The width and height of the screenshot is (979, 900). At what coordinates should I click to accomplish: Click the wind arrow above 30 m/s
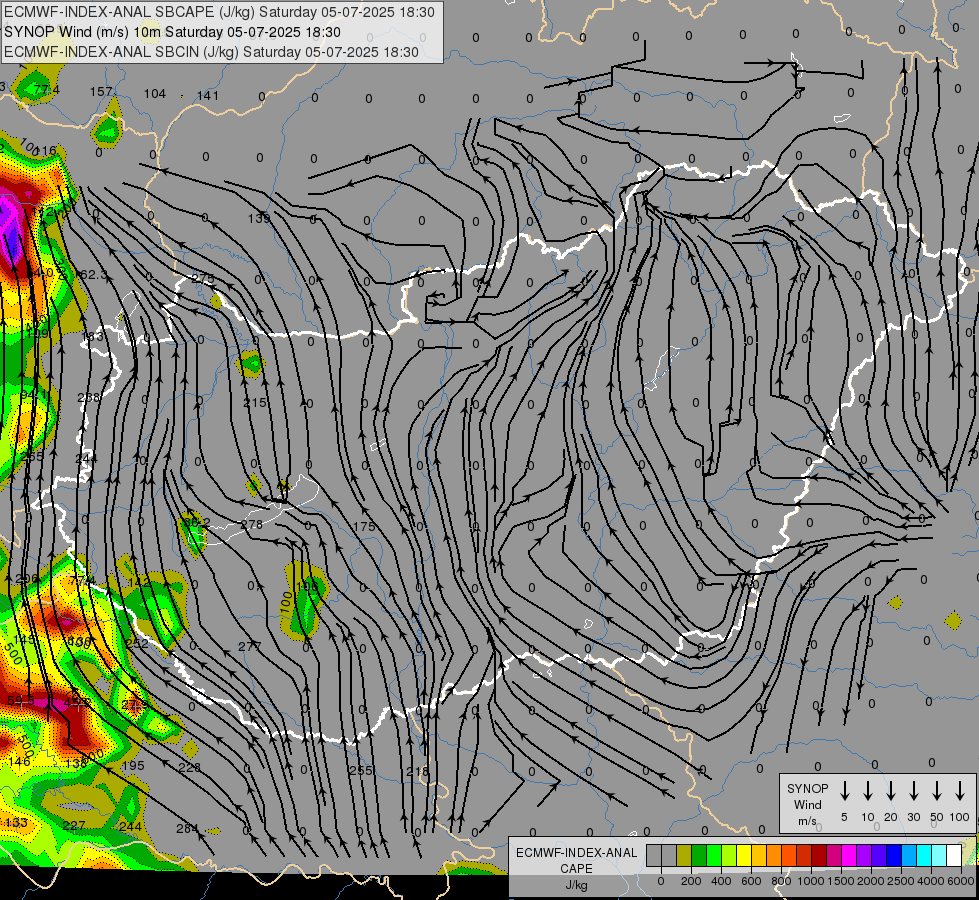pyautogui.click(x=914, y=790)
